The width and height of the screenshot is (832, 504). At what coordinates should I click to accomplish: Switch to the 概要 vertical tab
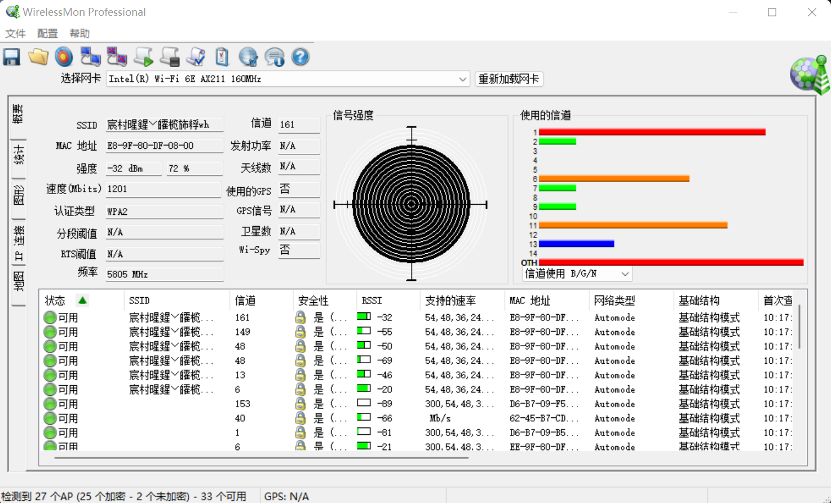[x=18, y=115]
